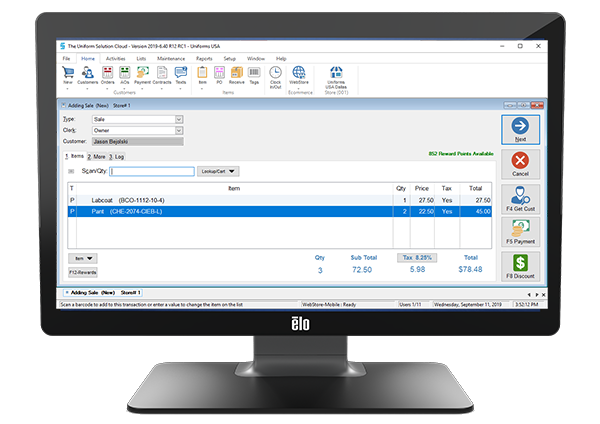Click the 852 Reward Points Available text
The image size is (600, 424).
pos(461,154)
